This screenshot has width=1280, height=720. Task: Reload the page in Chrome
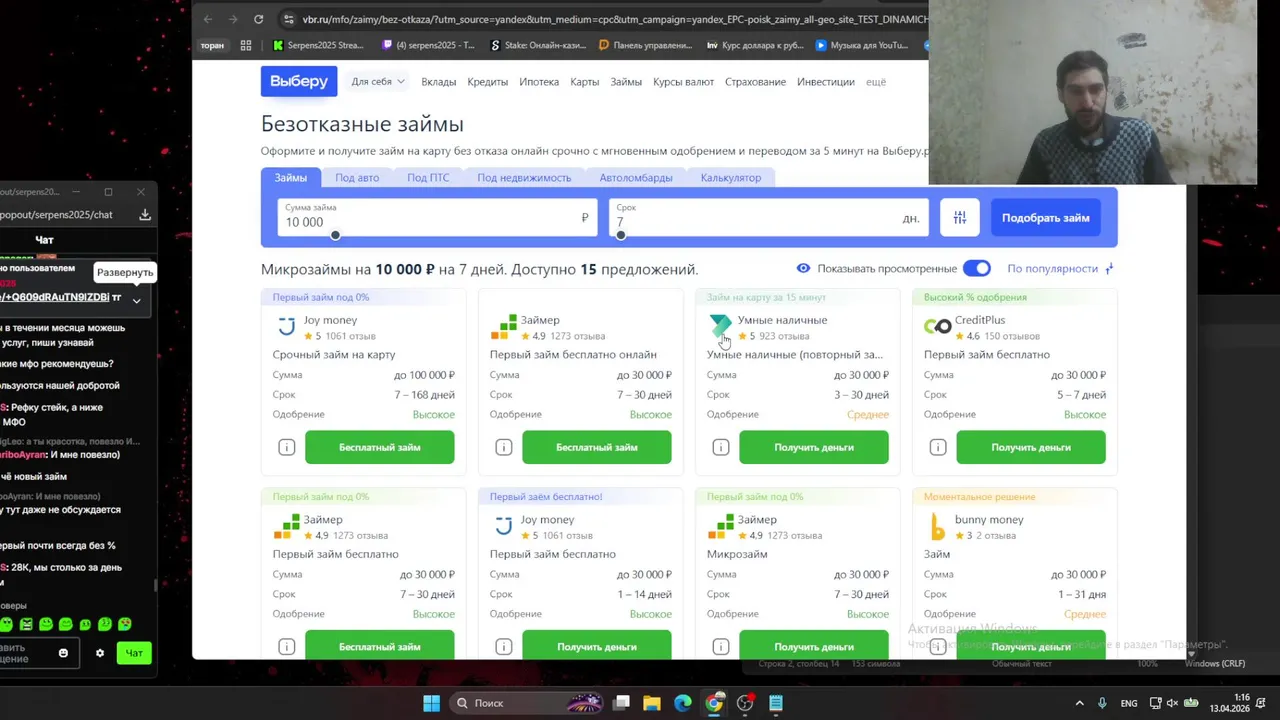click(x=258, y=19)
